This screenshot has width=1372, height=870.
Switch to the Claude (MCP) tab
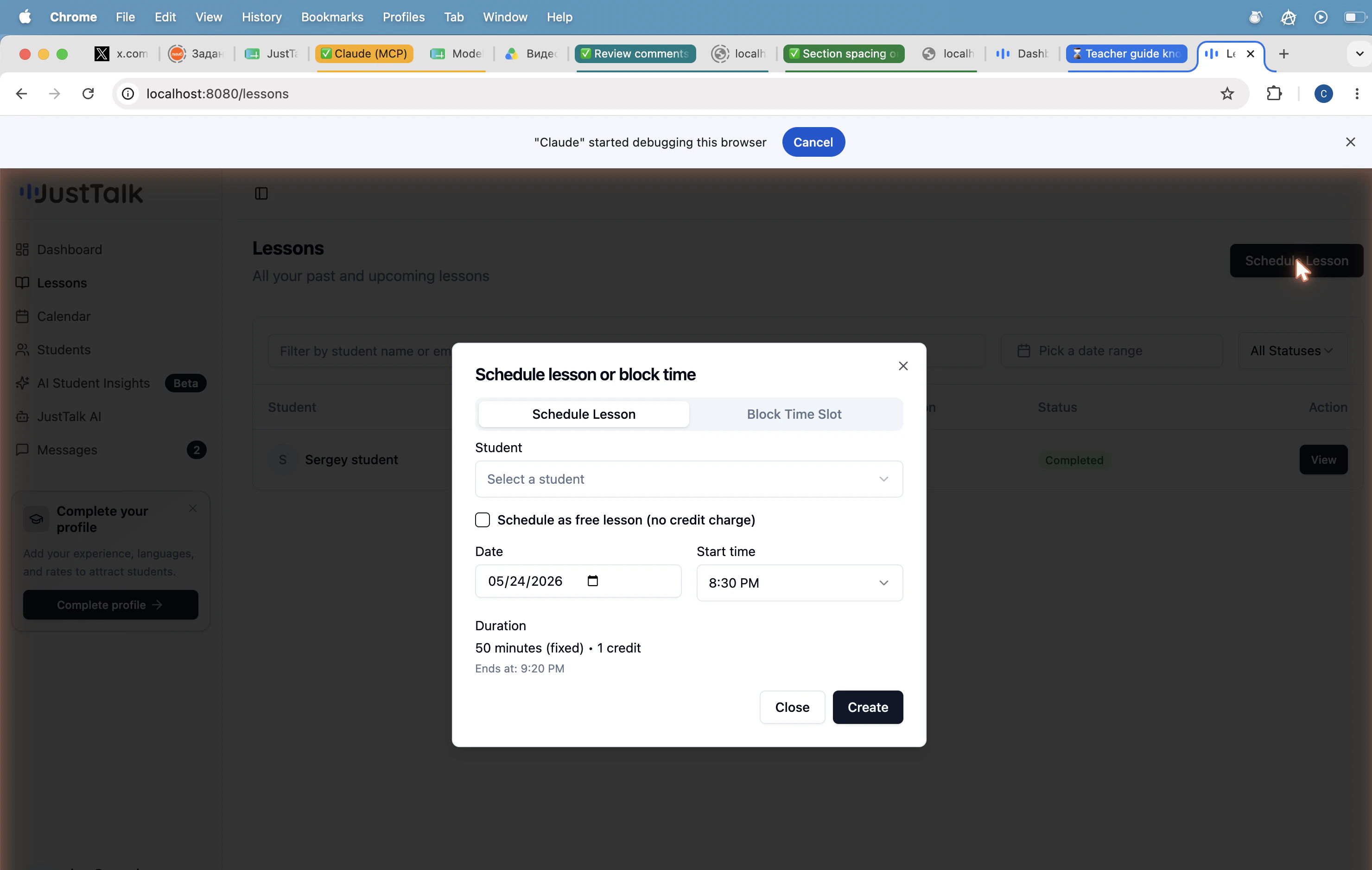click(364, 54)
